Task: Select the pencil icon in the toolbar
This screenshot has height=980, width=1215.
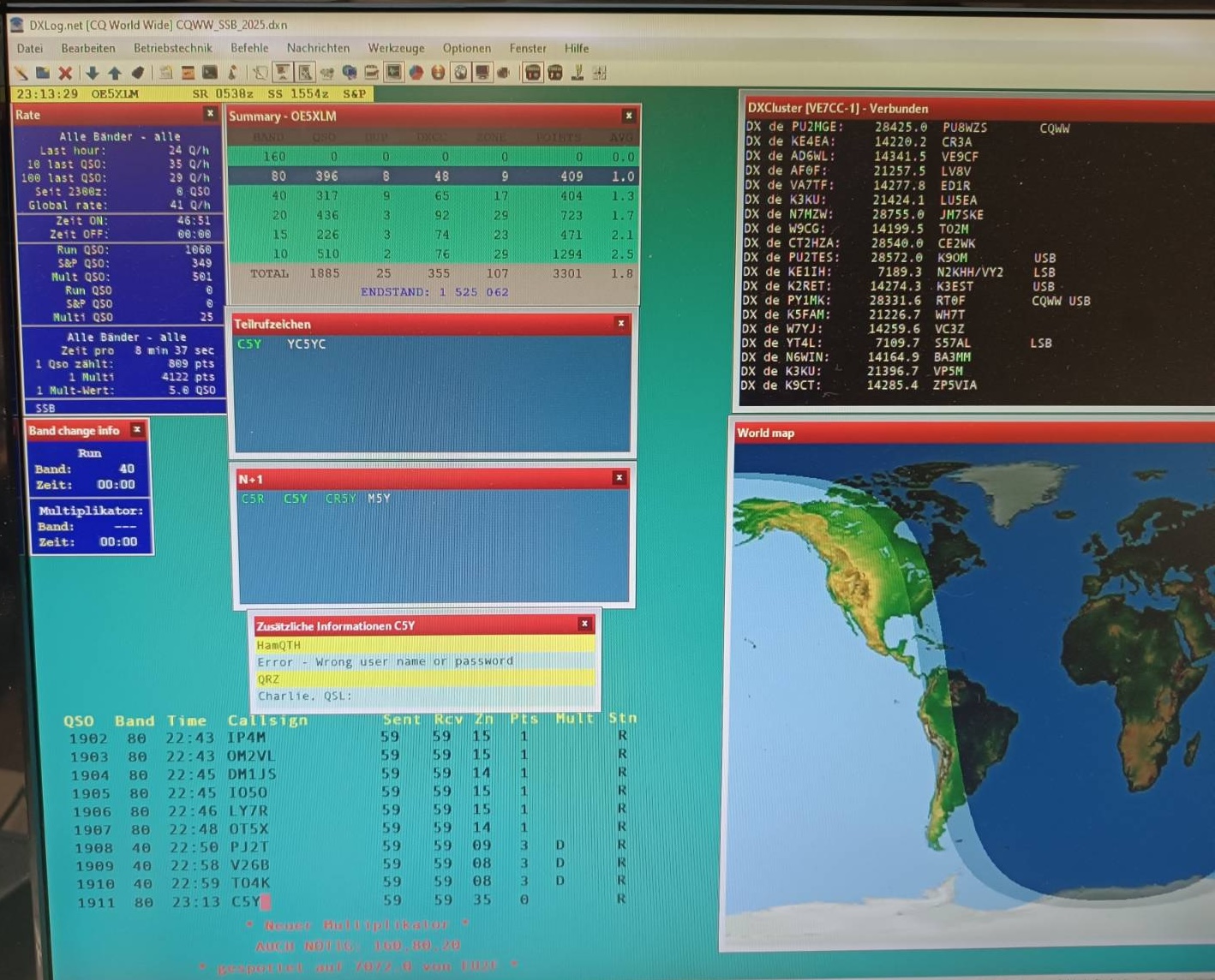Action: point(21,74)
